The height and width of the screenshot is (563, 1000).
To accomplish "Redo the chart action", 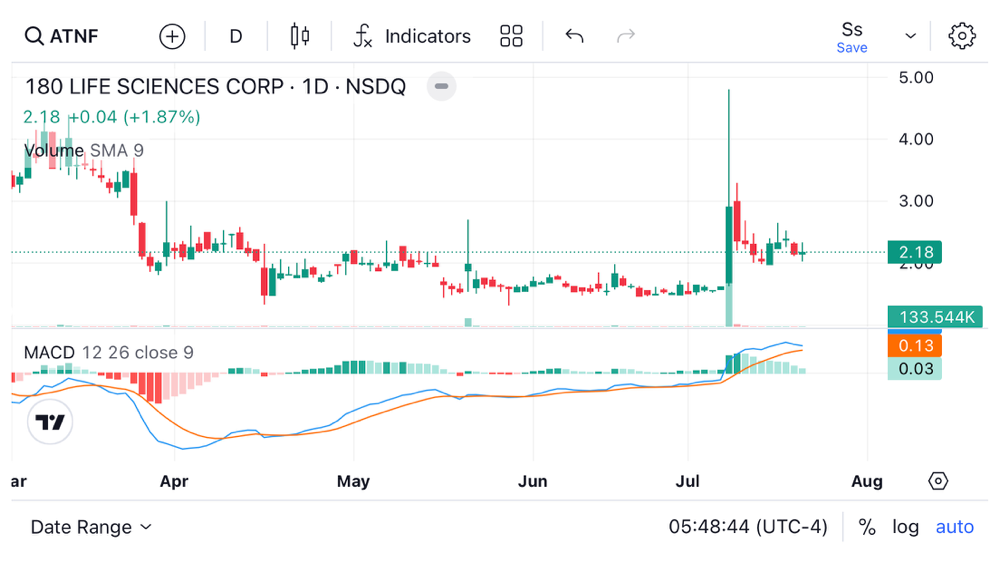I will click(x=626, y=36).
